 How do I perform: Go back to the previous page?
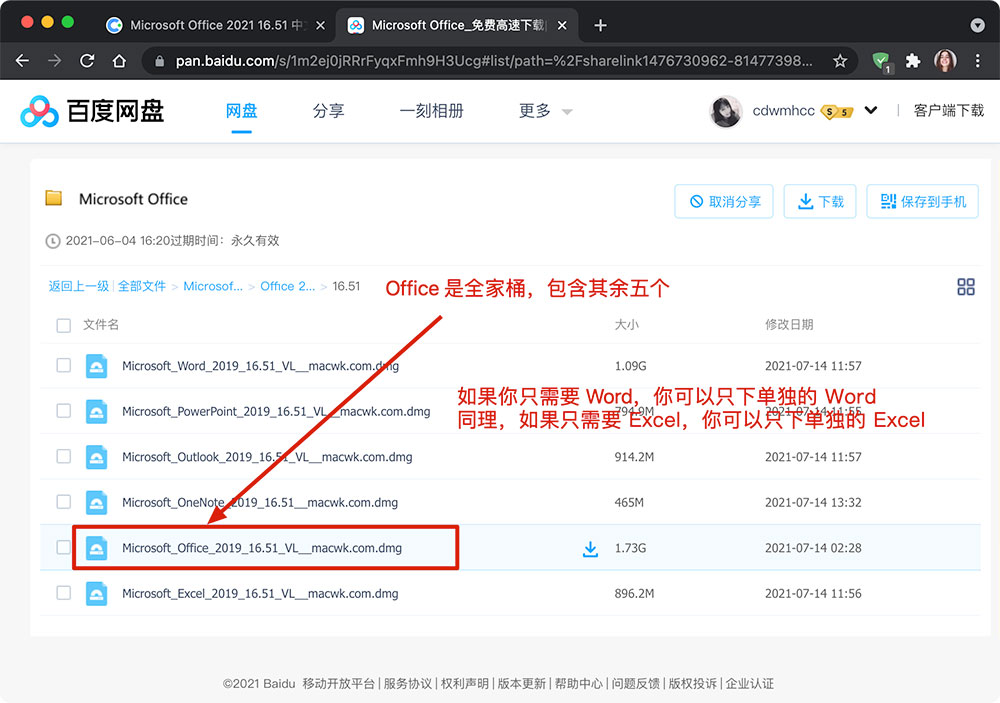point(22,61)
